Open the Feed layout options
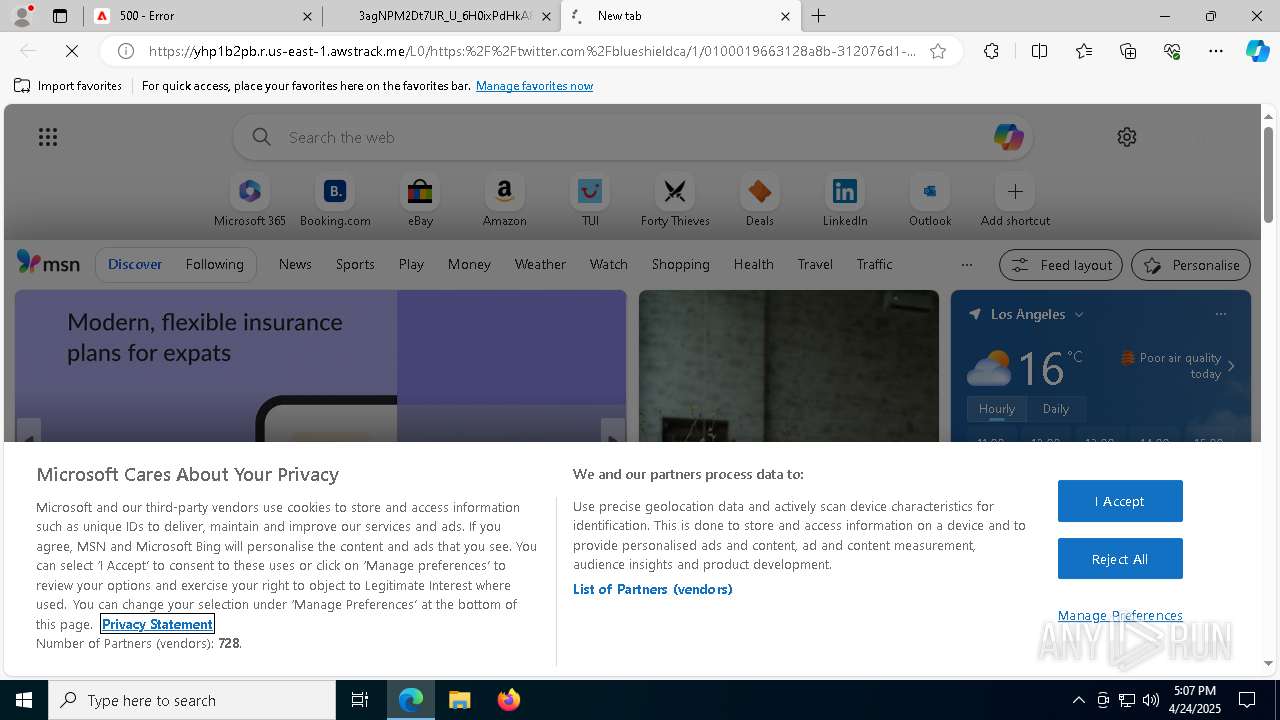The height and width of the screenshot is (720, 1280). pyautogui.click(x=1061, y=265)
